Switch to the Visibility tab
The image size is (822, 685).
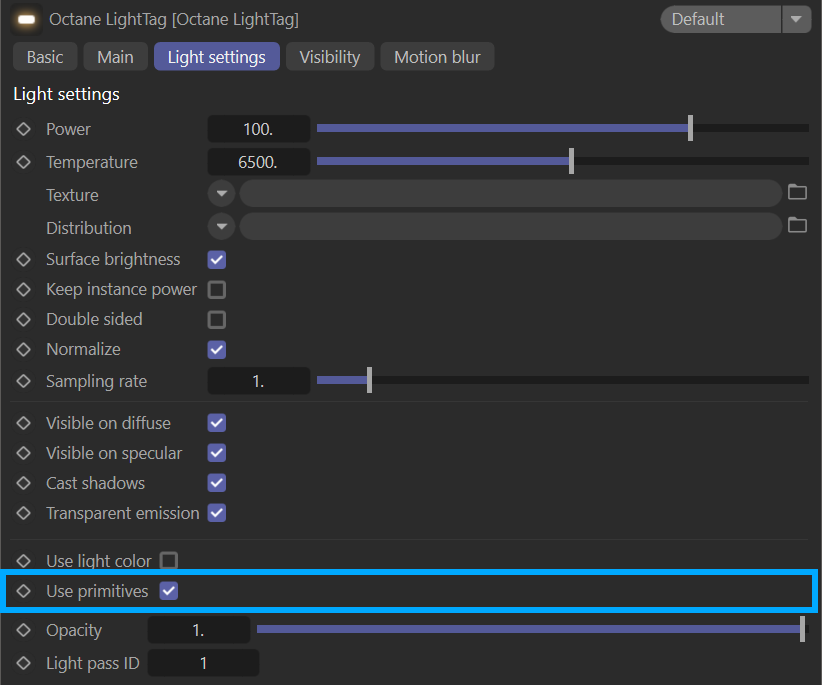coord(329,57)
